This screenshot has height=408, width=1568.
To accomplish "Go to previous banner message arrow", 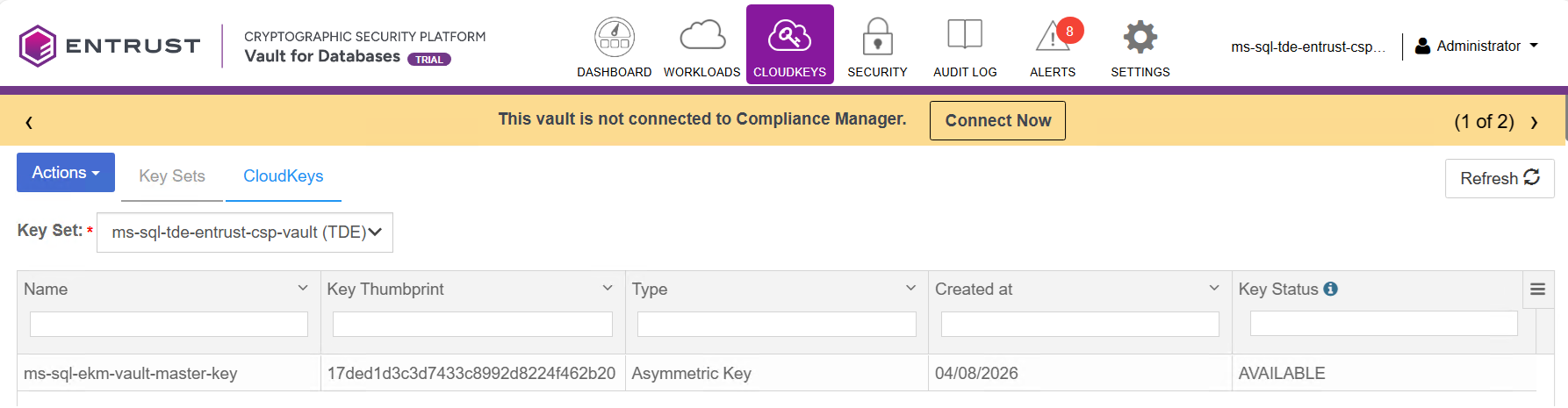I will coord(29,122).
